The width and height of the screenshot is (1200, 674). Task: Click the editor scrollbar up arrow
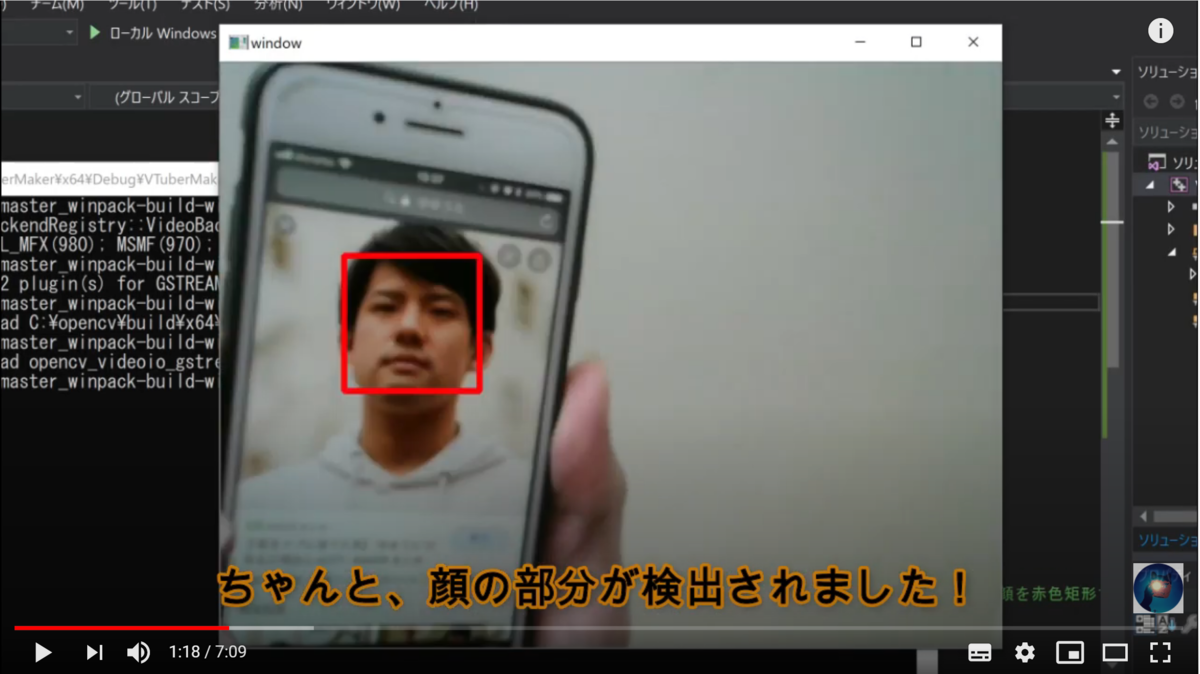click(1112, 142)
